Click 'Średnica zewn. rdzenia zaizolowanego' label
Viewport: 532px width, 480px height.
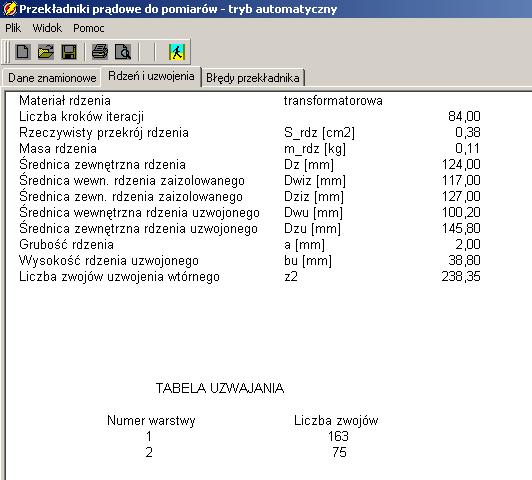click(131, 196)
